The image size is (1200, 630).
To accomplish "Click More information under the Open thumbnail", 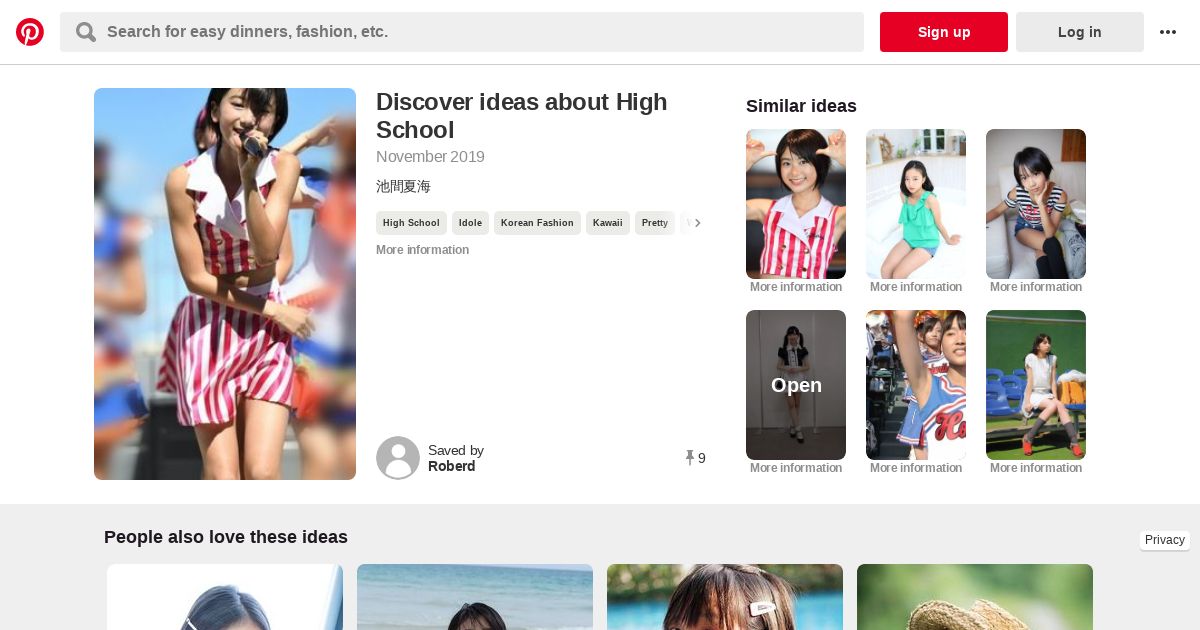I will pyautogui.click(x=796, y=468).
